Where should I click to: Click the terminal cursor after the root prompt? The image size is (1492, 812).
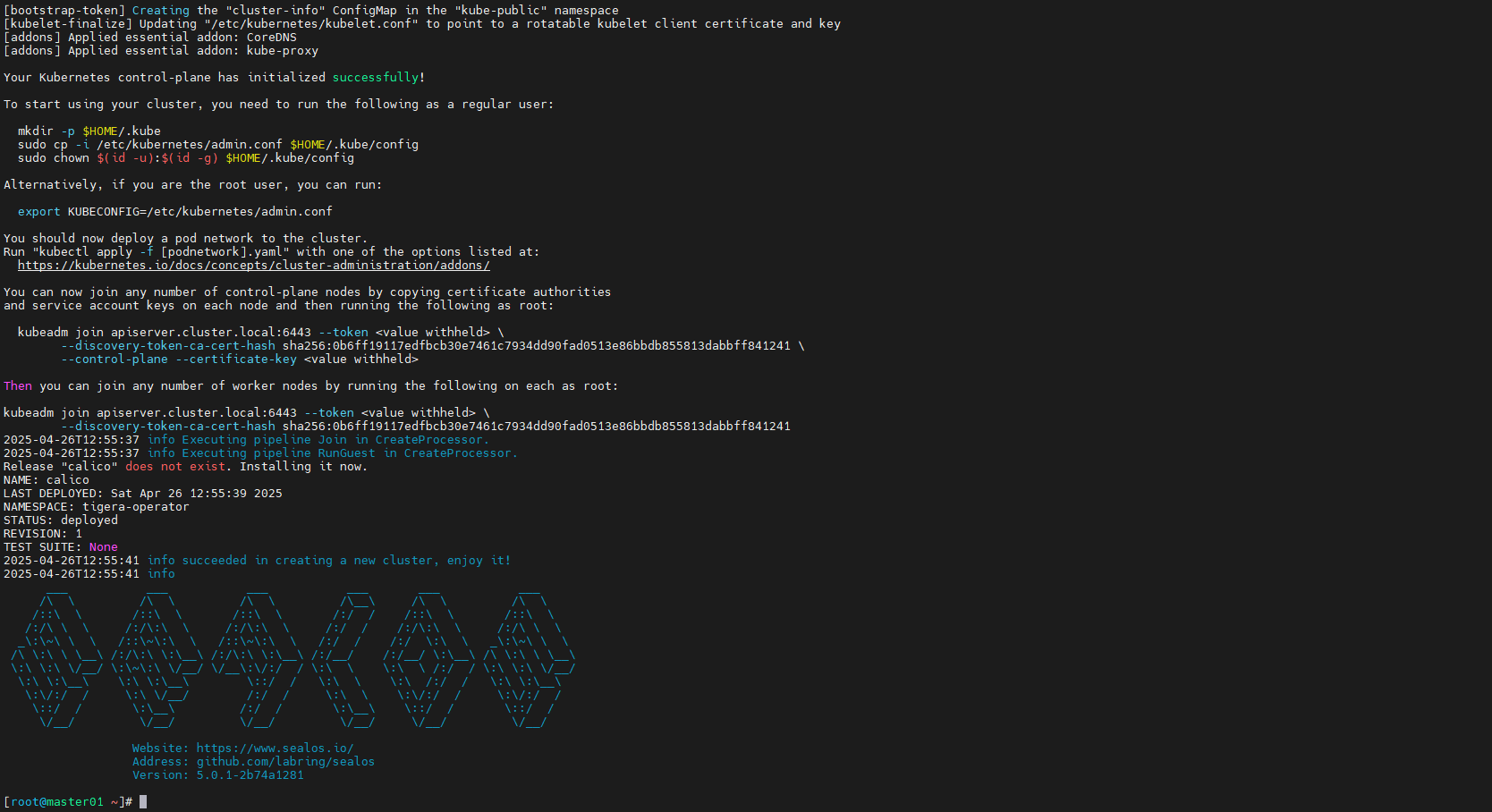143,802
